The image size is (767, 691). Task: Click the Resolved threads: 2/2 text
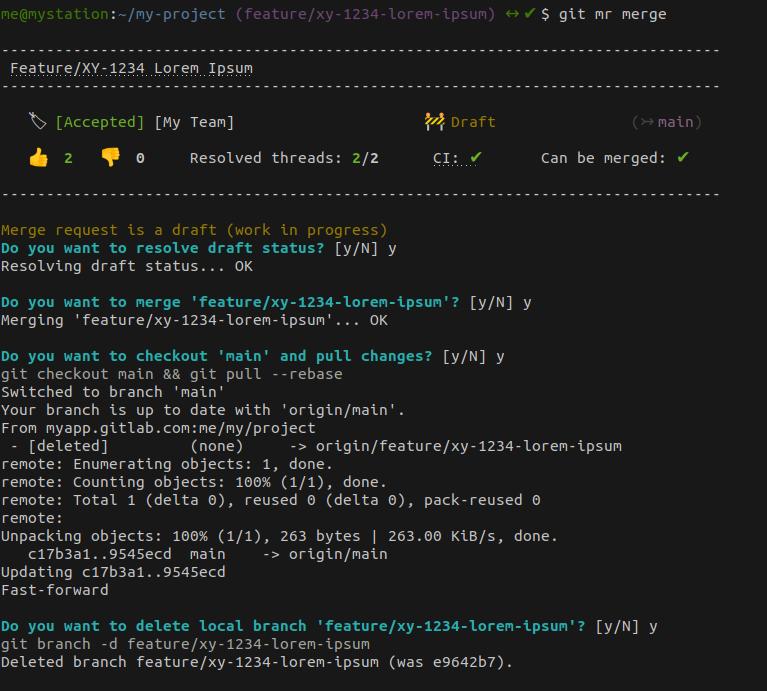point(284,158)
